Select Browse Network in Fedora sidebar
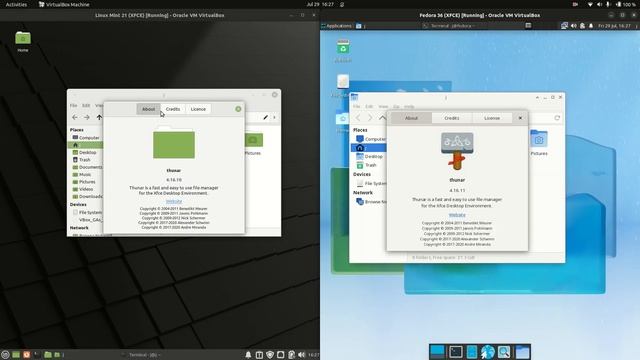Image resolution: width=640 pixels, height=360 pixels. coord(369,202)
